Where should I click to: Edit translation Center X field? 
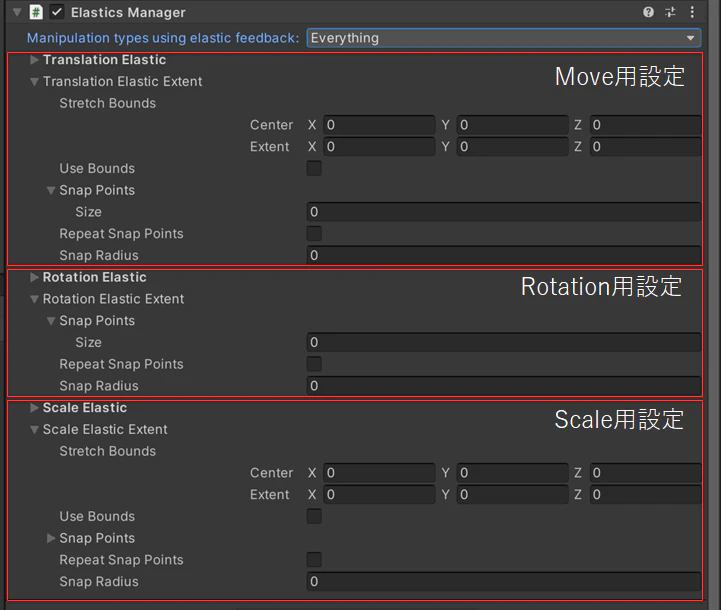pyautogui.click(x=379, y=125)
